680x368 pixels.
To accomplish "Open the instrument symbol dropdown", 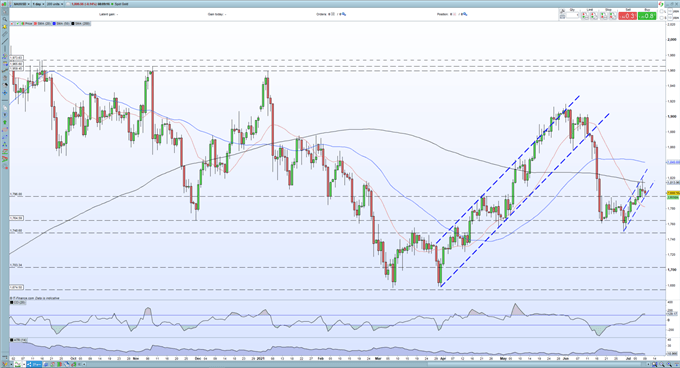I will [x=21, y=4].
